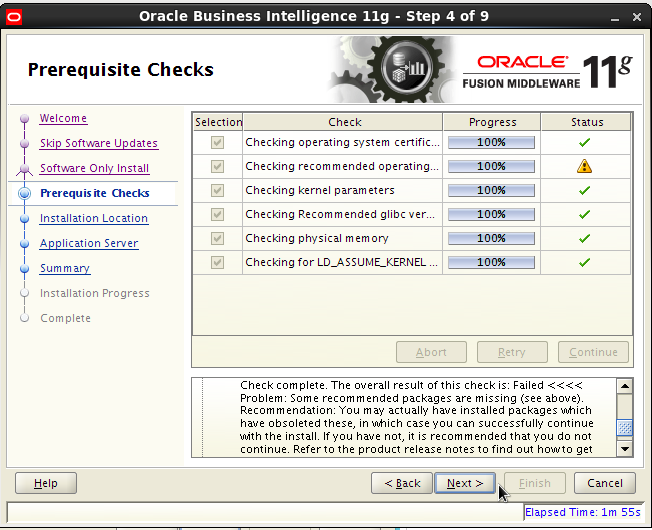Image resolution: width=652 pixels, height=530 pixels.
Task: Click progress bar for operating system certification
Action: pyautogui.click(x=491, y=143)
